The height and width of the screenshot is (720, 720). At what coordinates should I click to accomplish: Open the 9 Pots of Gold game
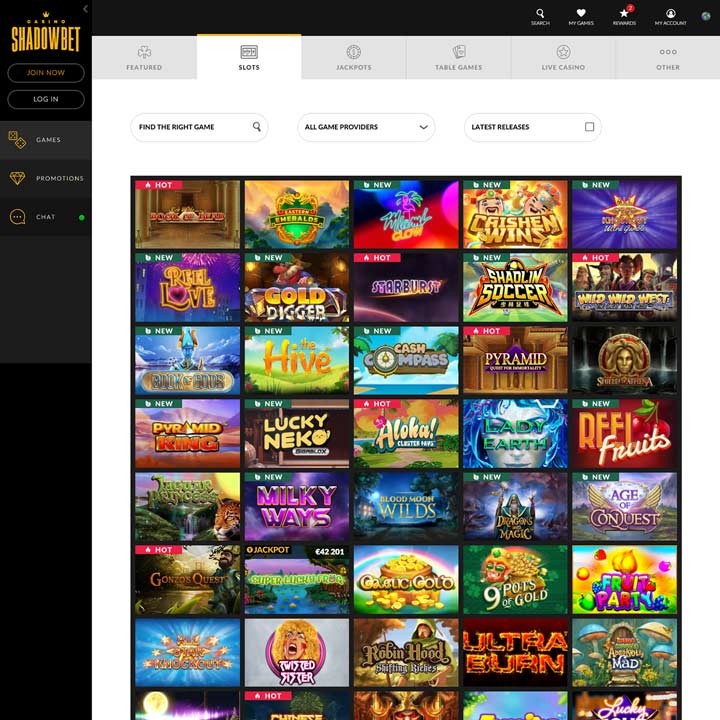(515, 579)
